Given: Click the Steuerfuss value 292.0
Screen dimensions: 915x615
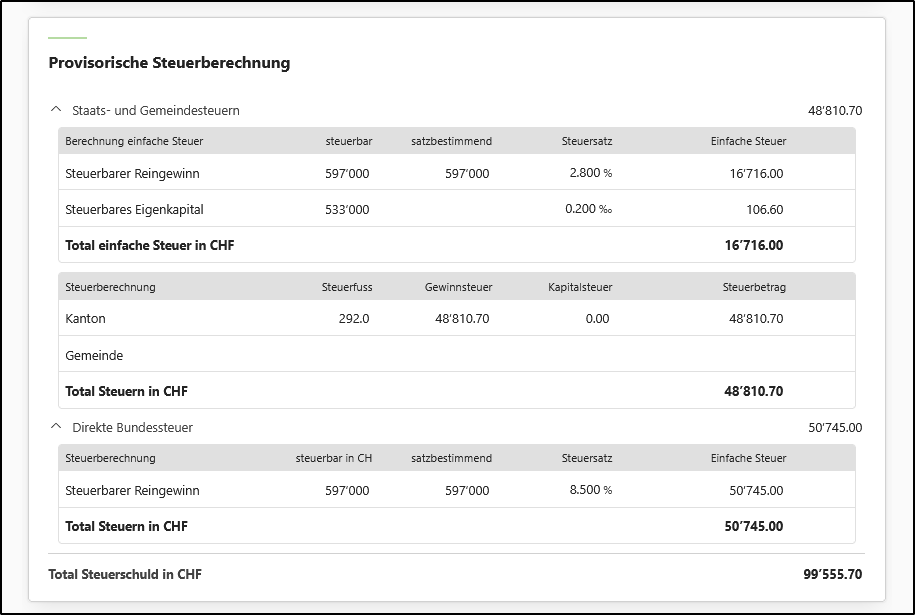Looking at the screenshot, I should pyautogui.click(x=354, y=319).
